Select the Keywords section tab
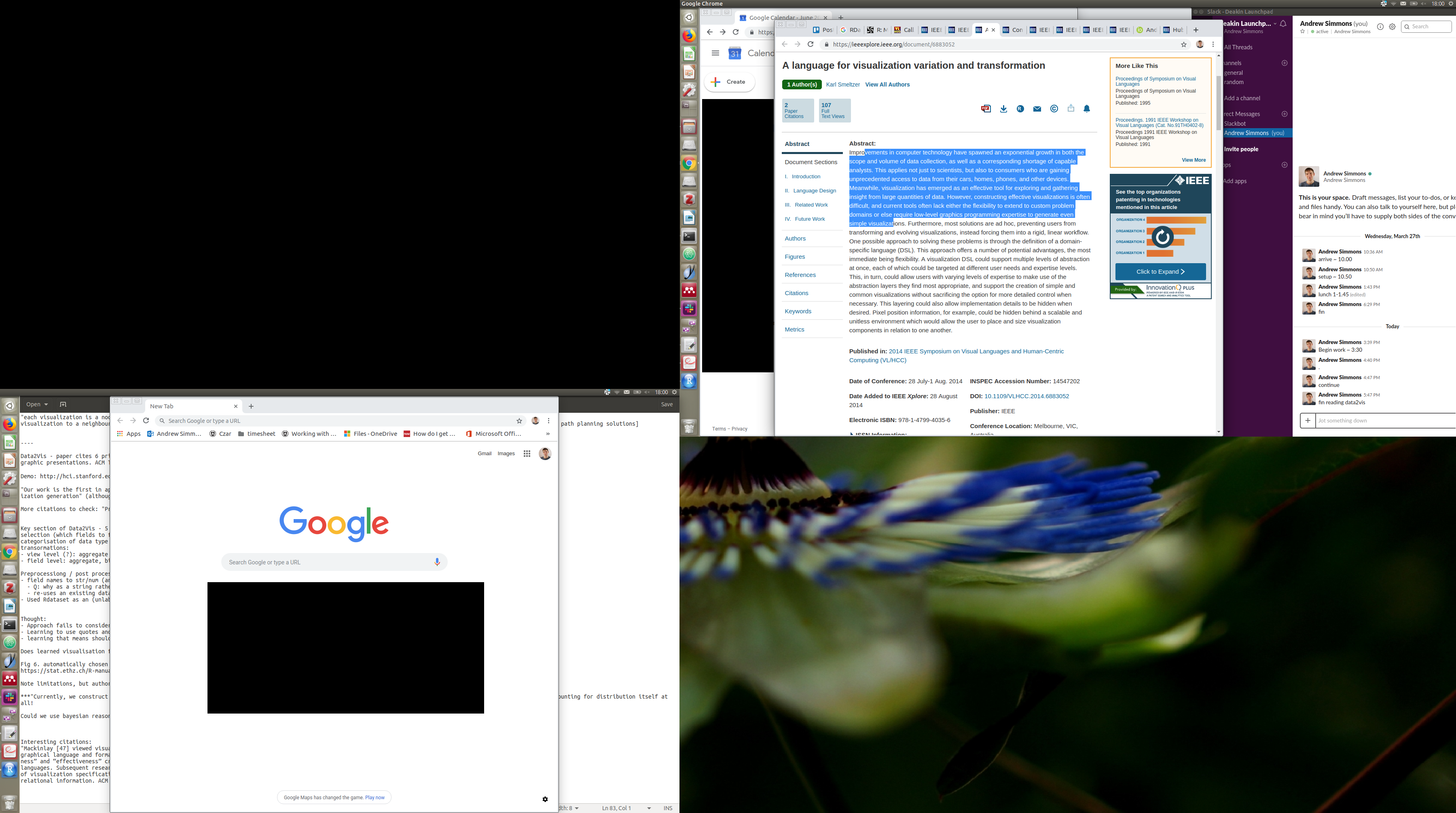The image size is (1456, 813). point(798,311)
